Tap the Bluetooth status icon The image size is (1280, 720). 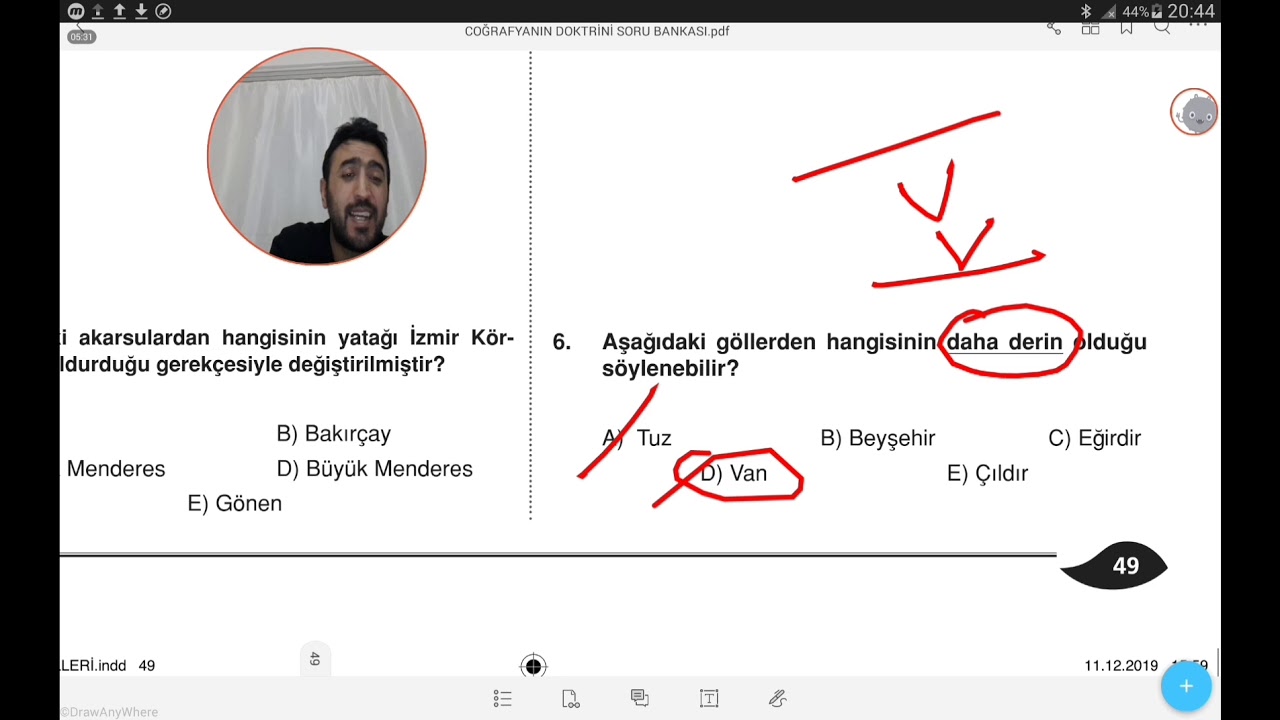1086,12
